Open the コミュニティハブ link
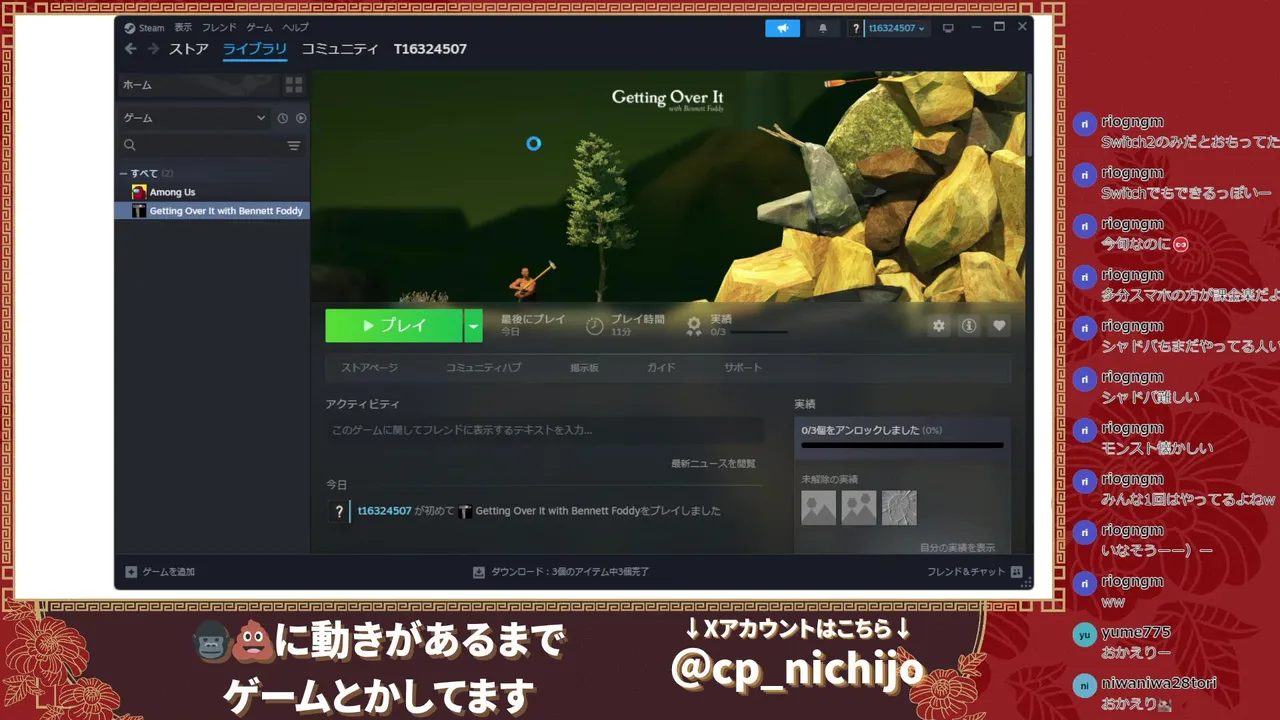Viewport: 1280px width, 720px height. pyautogui.click(x=484, y=368)
